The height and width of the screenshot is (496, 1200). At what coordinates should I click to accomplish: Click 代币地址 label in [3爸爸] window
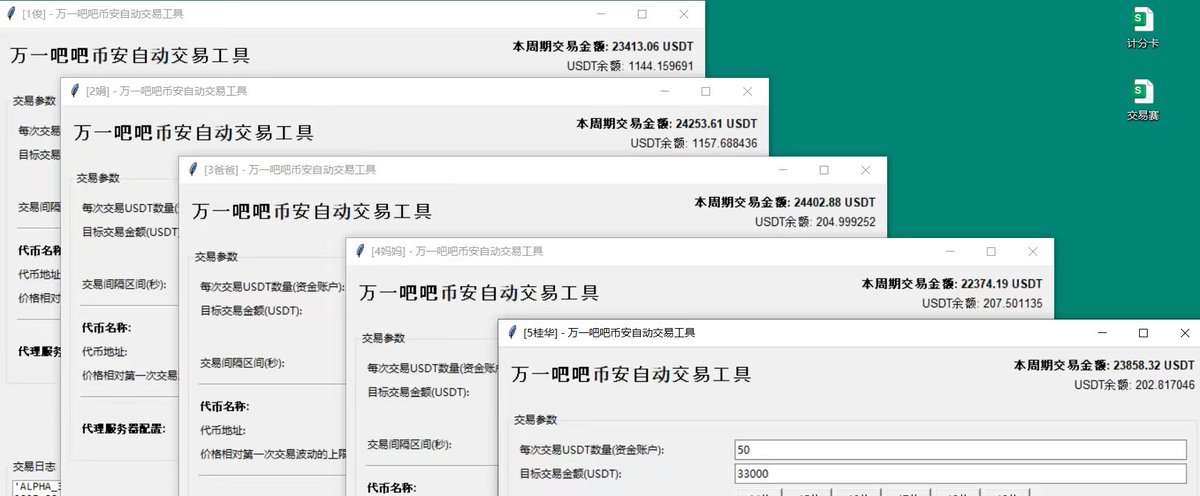[222, 430]
